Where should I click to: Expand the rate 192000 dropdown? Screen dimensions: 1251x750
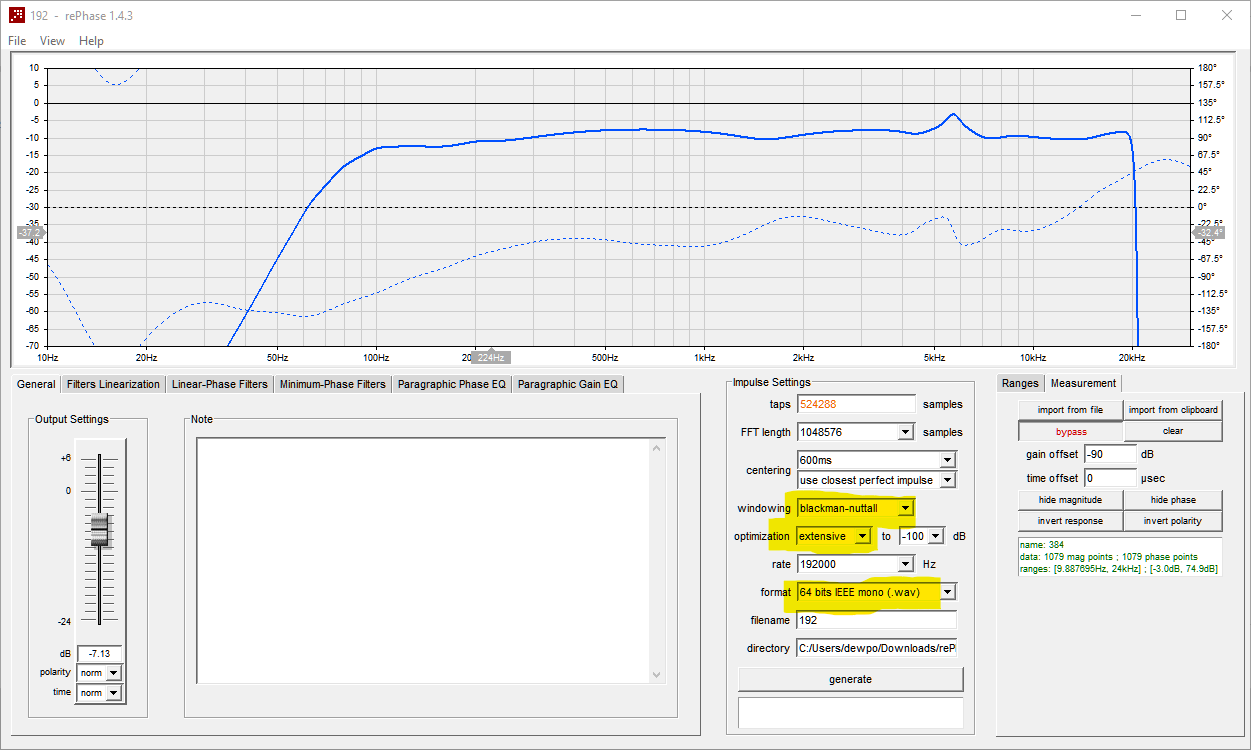click(856, 564)
